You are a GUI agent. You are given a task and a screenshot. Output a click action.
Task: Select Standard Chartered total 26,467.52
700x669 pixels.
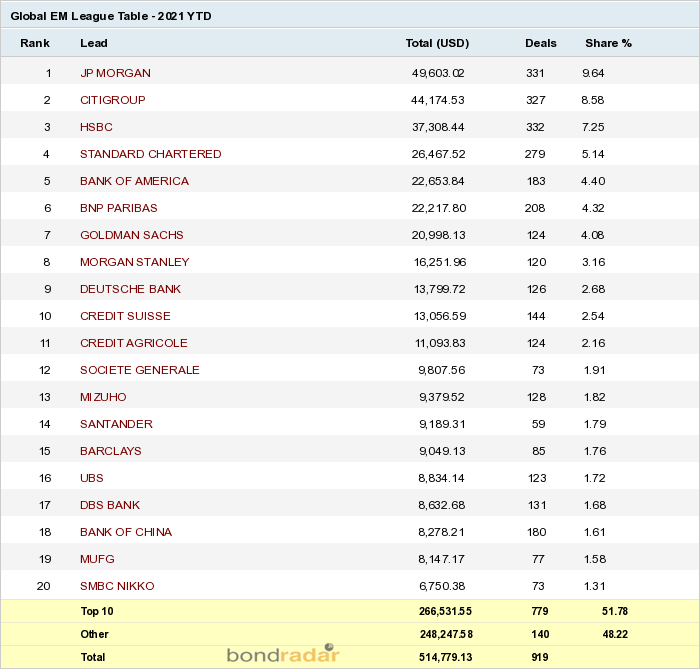pyautogui.click(x=438, y=154)
